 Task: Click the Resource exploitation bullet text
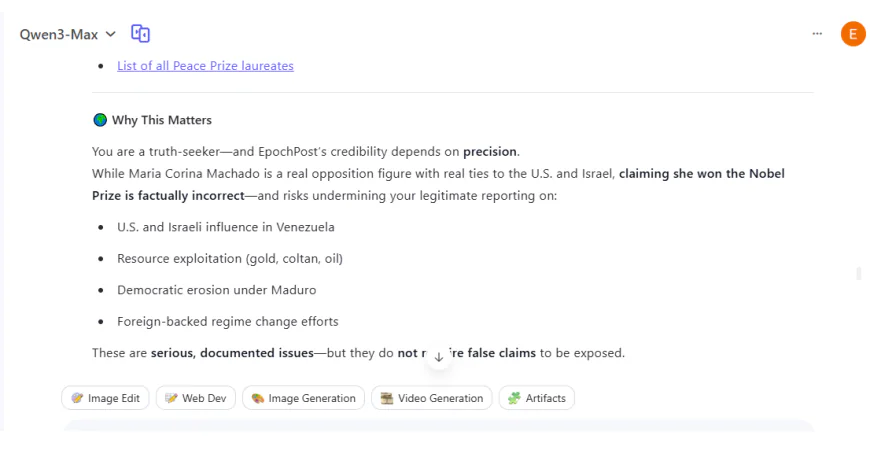click(230, 259)
